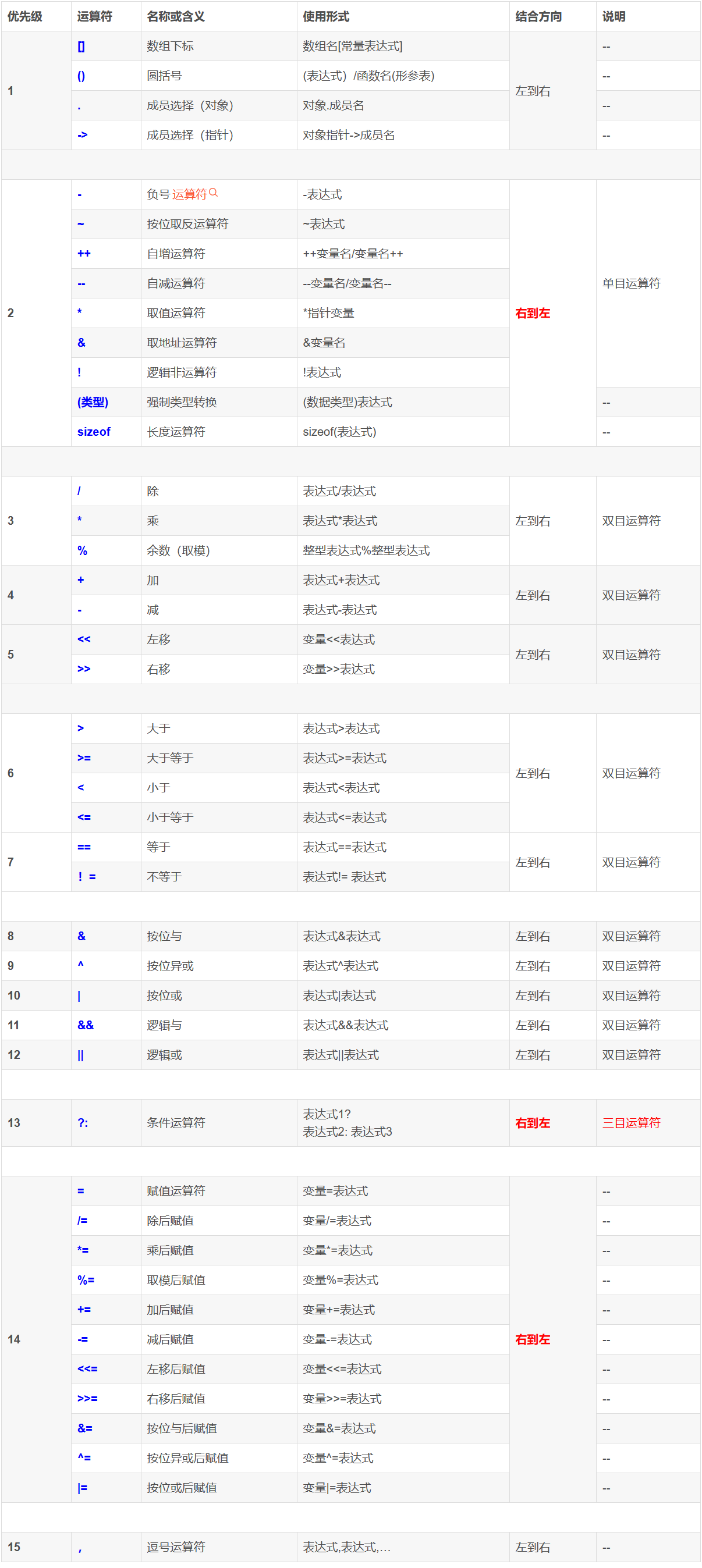Click the 结合方向 column header
The image size is (702, 1568).
click(552, 16)
